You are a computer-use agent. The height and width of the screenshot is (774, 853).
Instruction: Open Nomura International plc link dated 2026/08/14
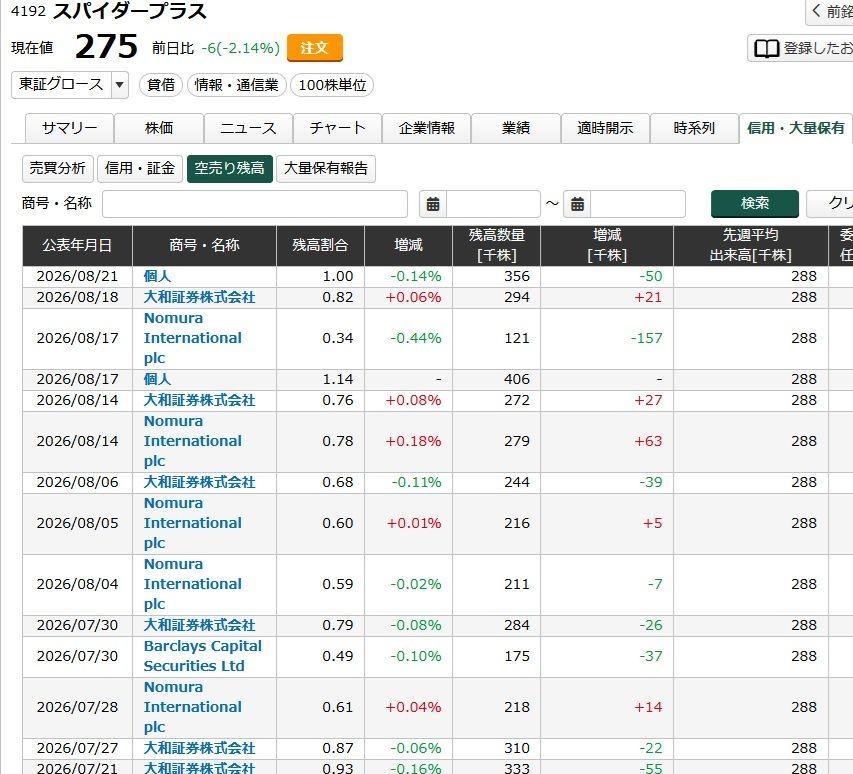(193, 441)
